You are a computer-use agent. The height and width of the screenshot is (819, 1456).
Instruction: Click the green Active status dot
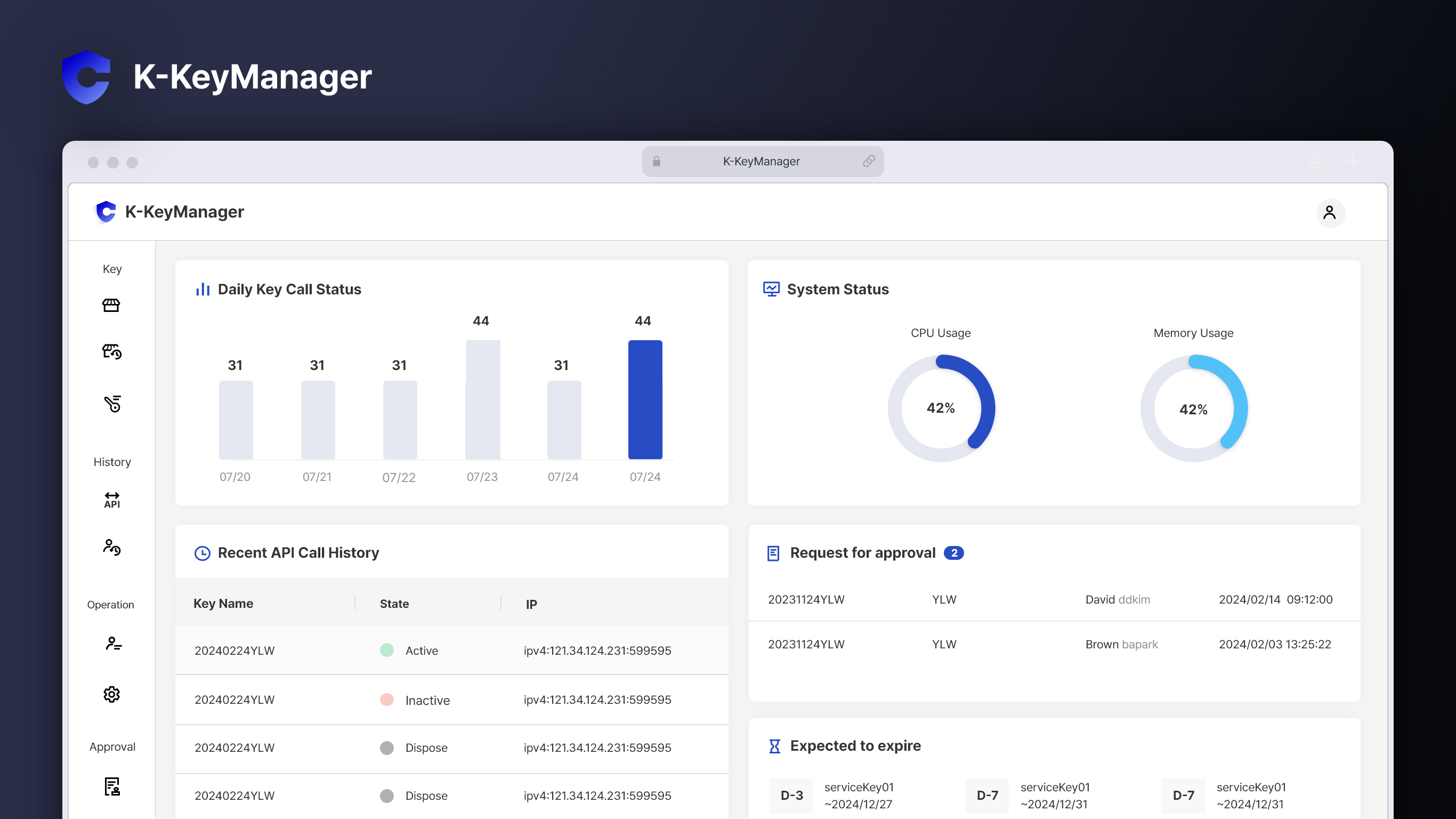coord(386,650)
